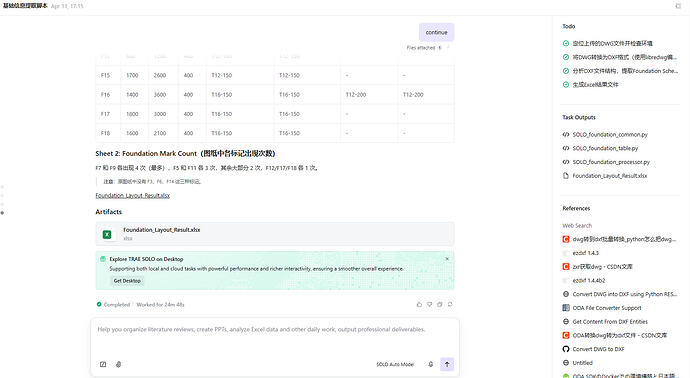Viewport: 690px width, 378px height.
Task: Click the 'continue' user message bubble
Action: point(437,33)
